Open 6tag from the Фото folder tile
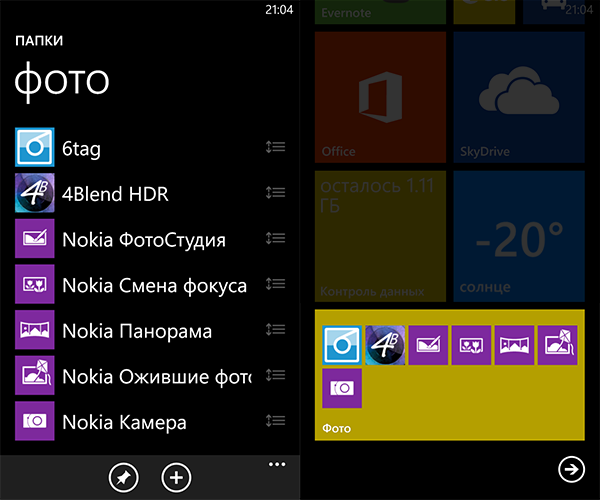 coord(342,345)
